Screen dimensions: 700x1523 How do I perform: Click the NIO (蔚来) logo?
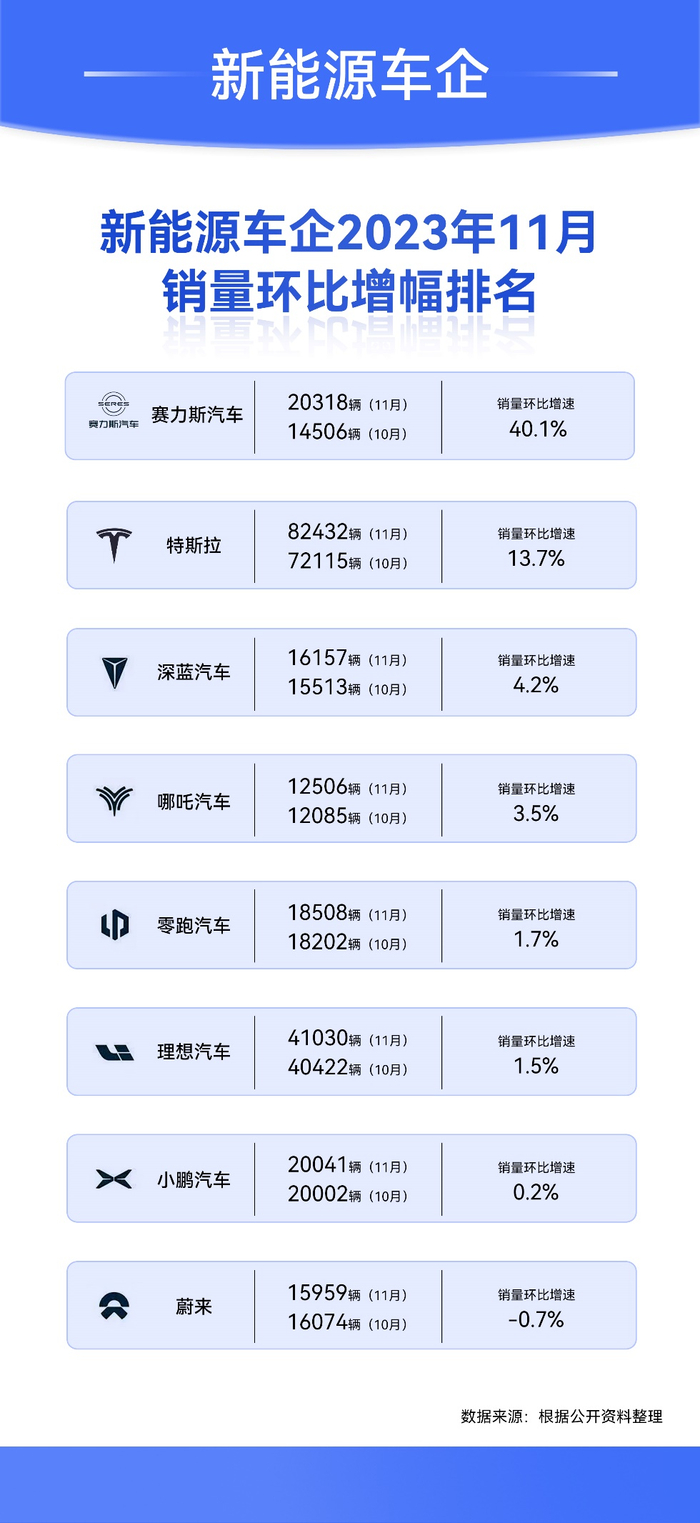click(x=114, y=1306)
